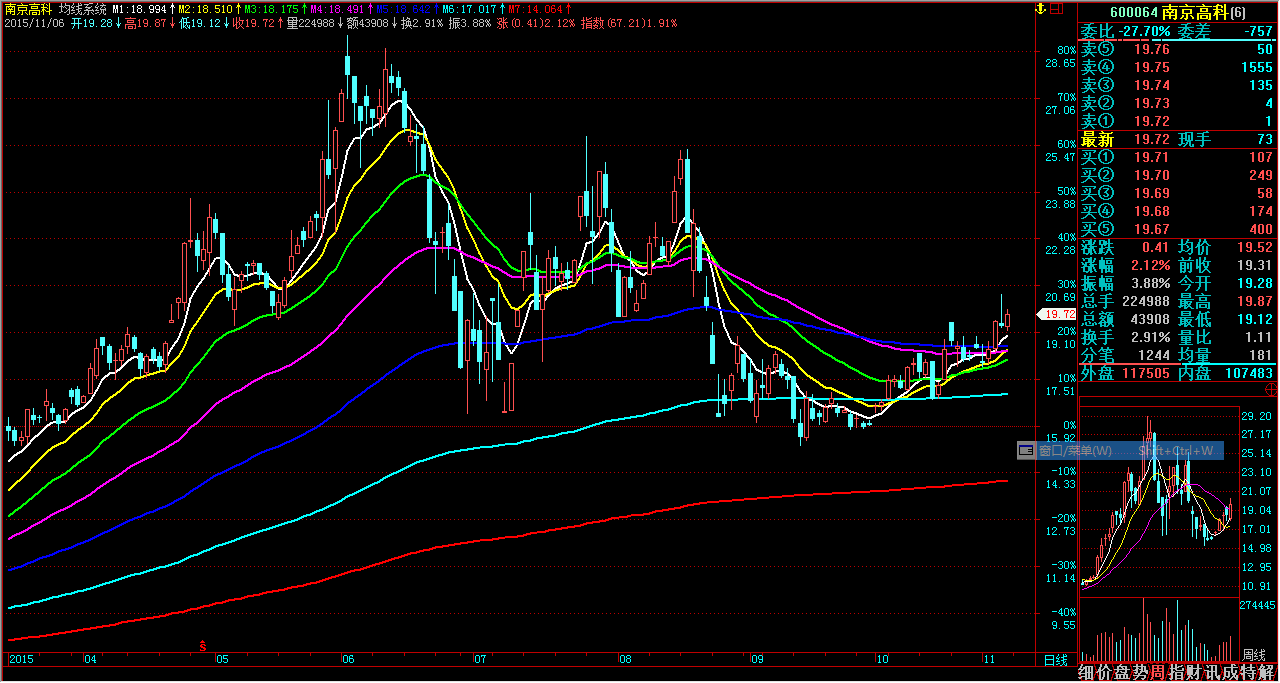Click the 19.72 current price tag on the axis
Screen dimensions: 1280x683
1059,314
